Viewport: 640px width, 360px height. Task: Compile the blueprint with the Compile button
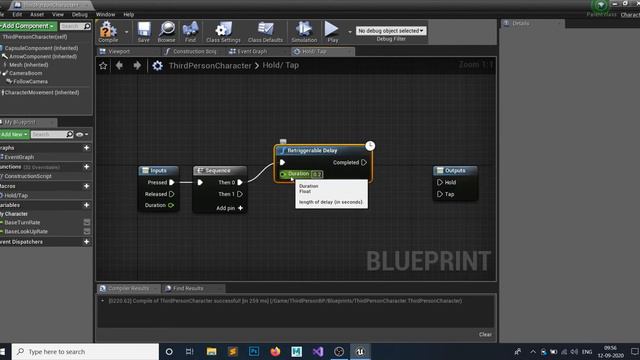[x=108, y=32]
